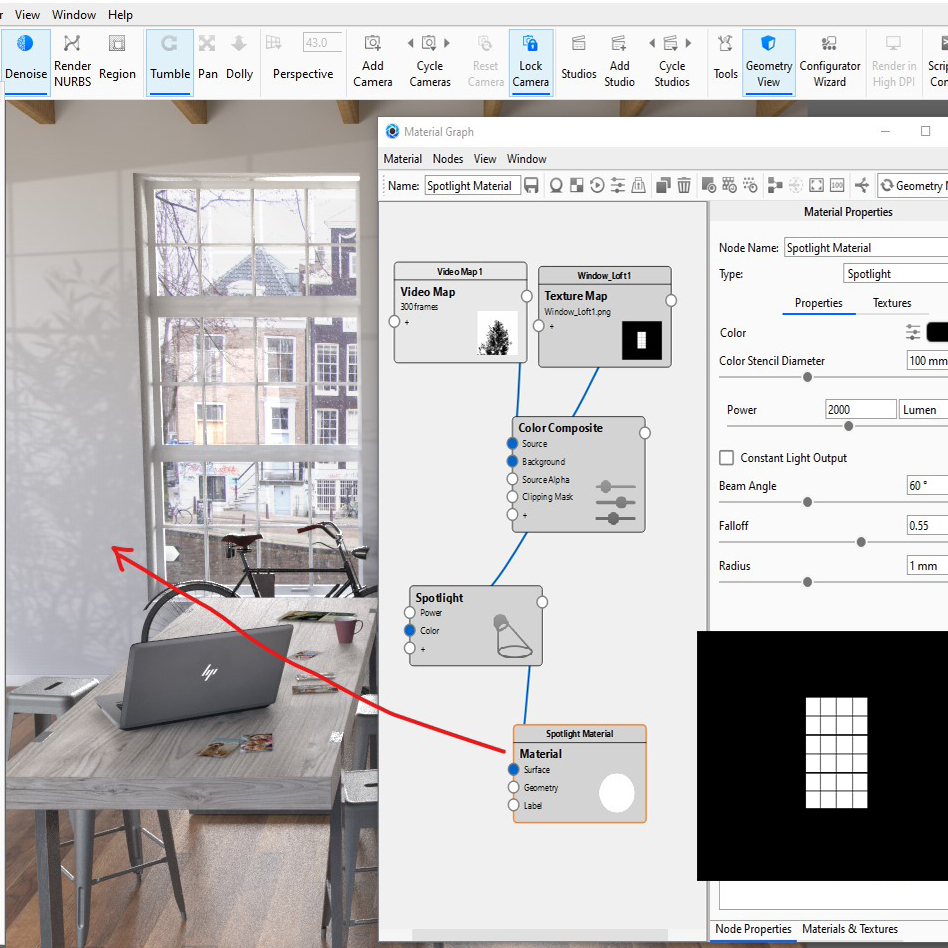Switch to the Materials & Textures tab
Screen dimensions: 948x948
click(x=850, y=929)
